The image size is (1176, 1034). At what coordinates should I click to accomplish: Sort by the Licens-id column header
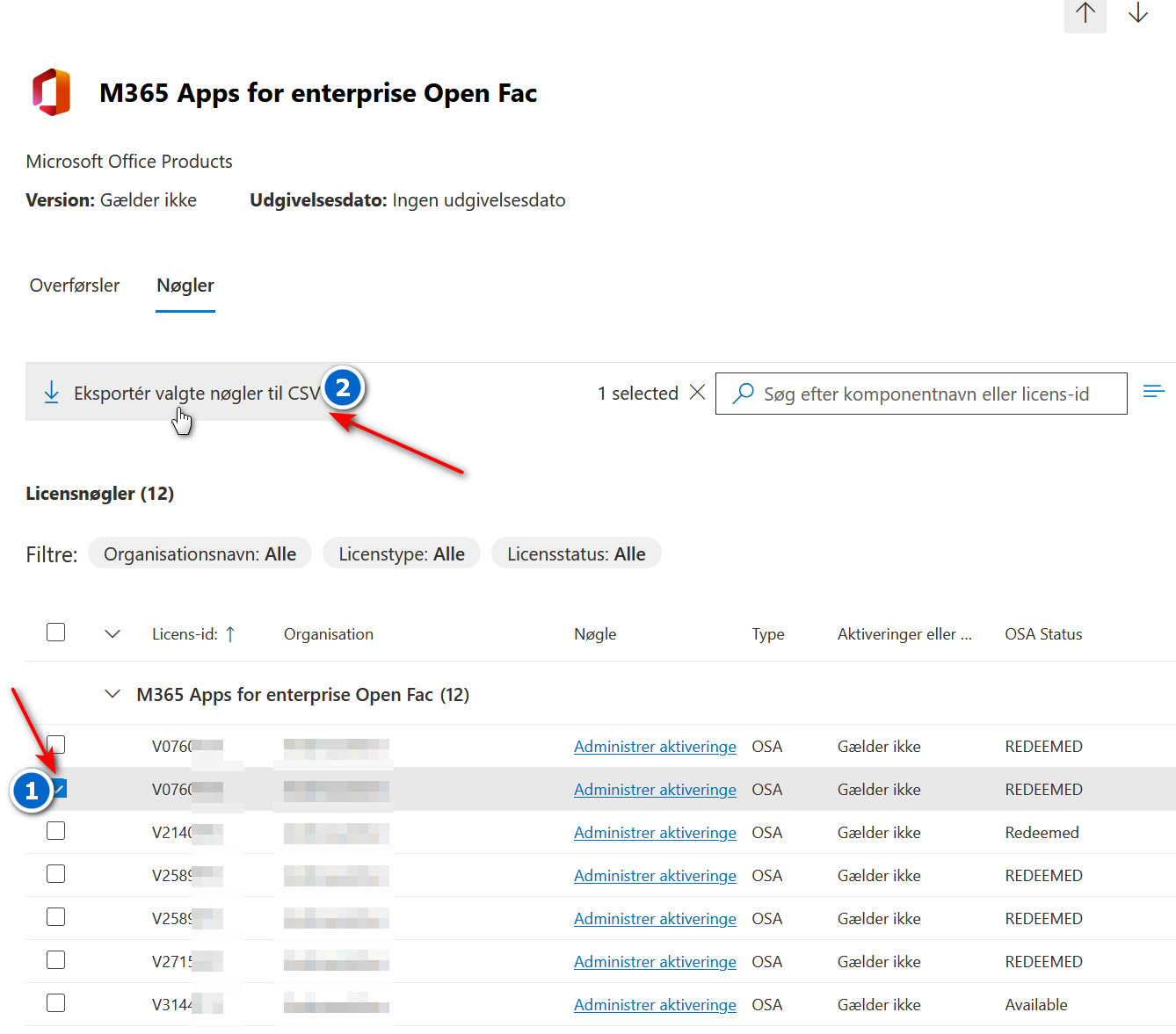[x=185, y=634]
